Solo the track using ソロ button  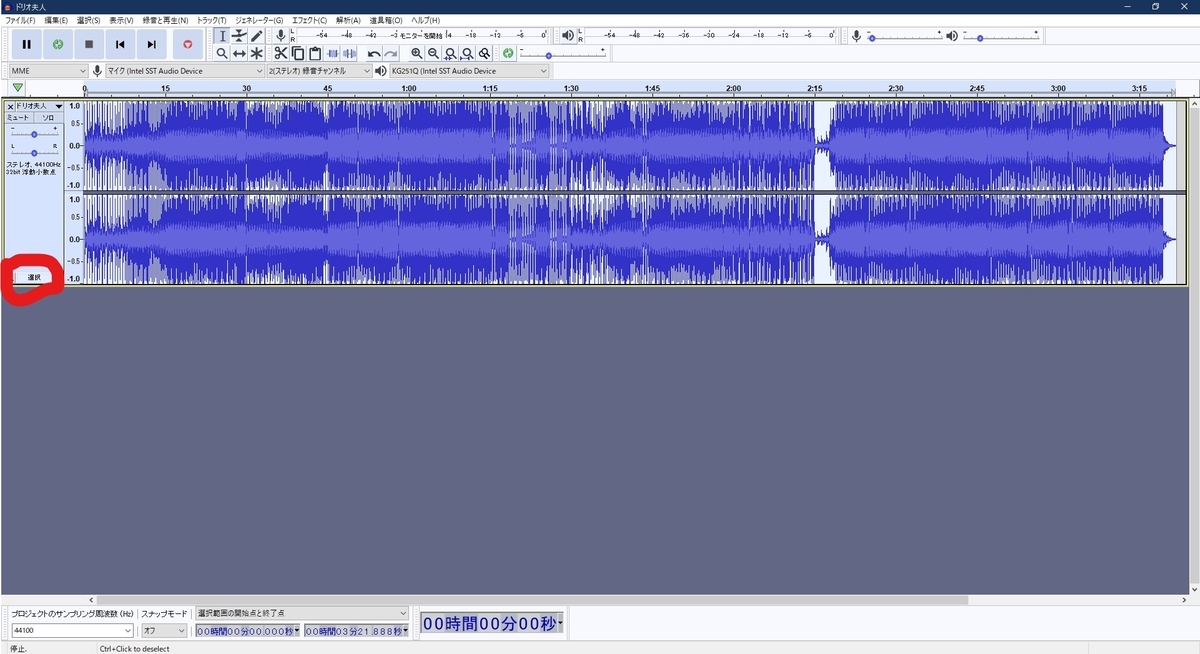(x=48, y=118)
